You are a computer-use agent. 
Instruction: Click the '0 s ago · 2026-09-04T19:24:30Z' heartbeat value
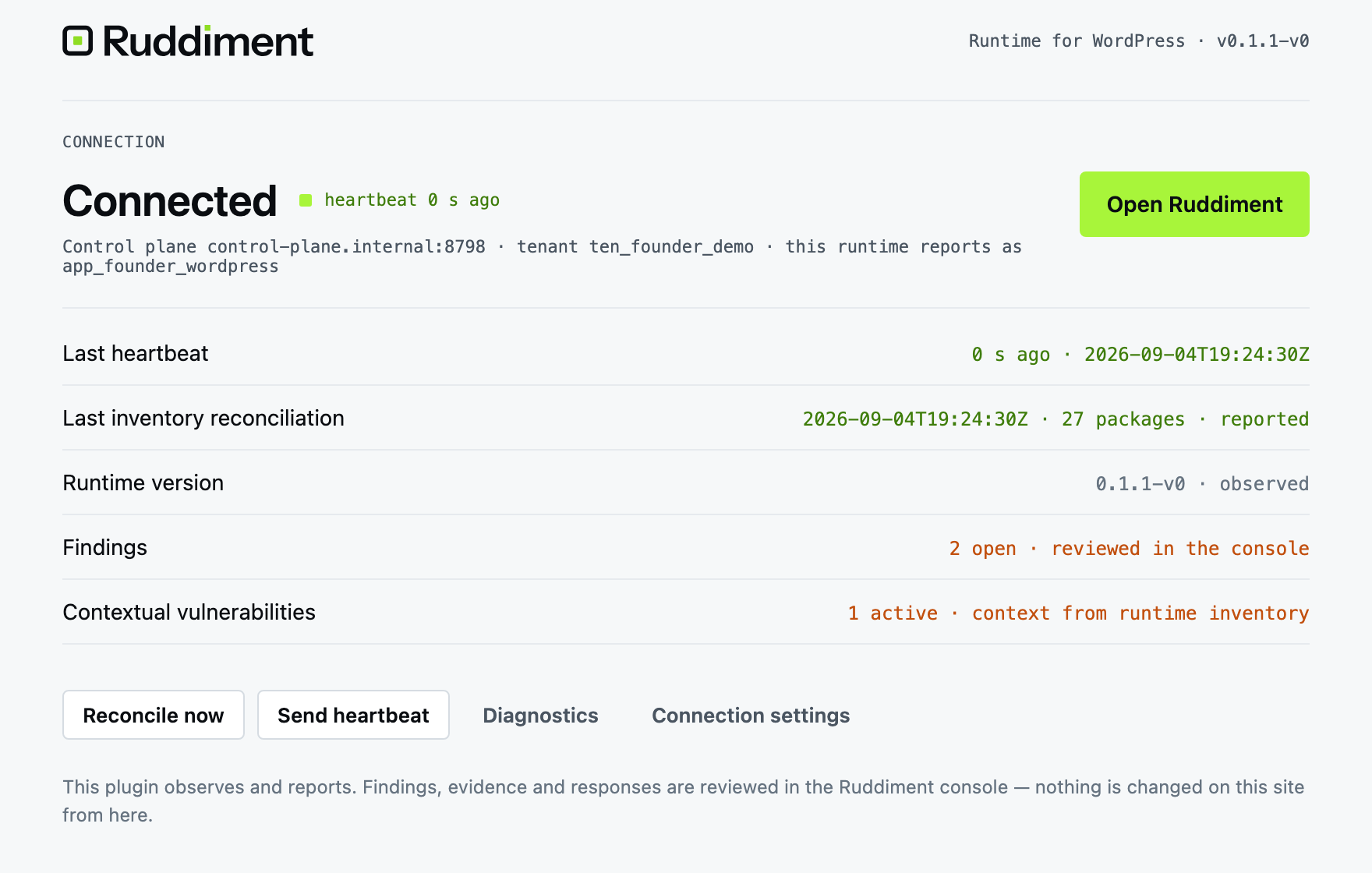point(1140,355)
